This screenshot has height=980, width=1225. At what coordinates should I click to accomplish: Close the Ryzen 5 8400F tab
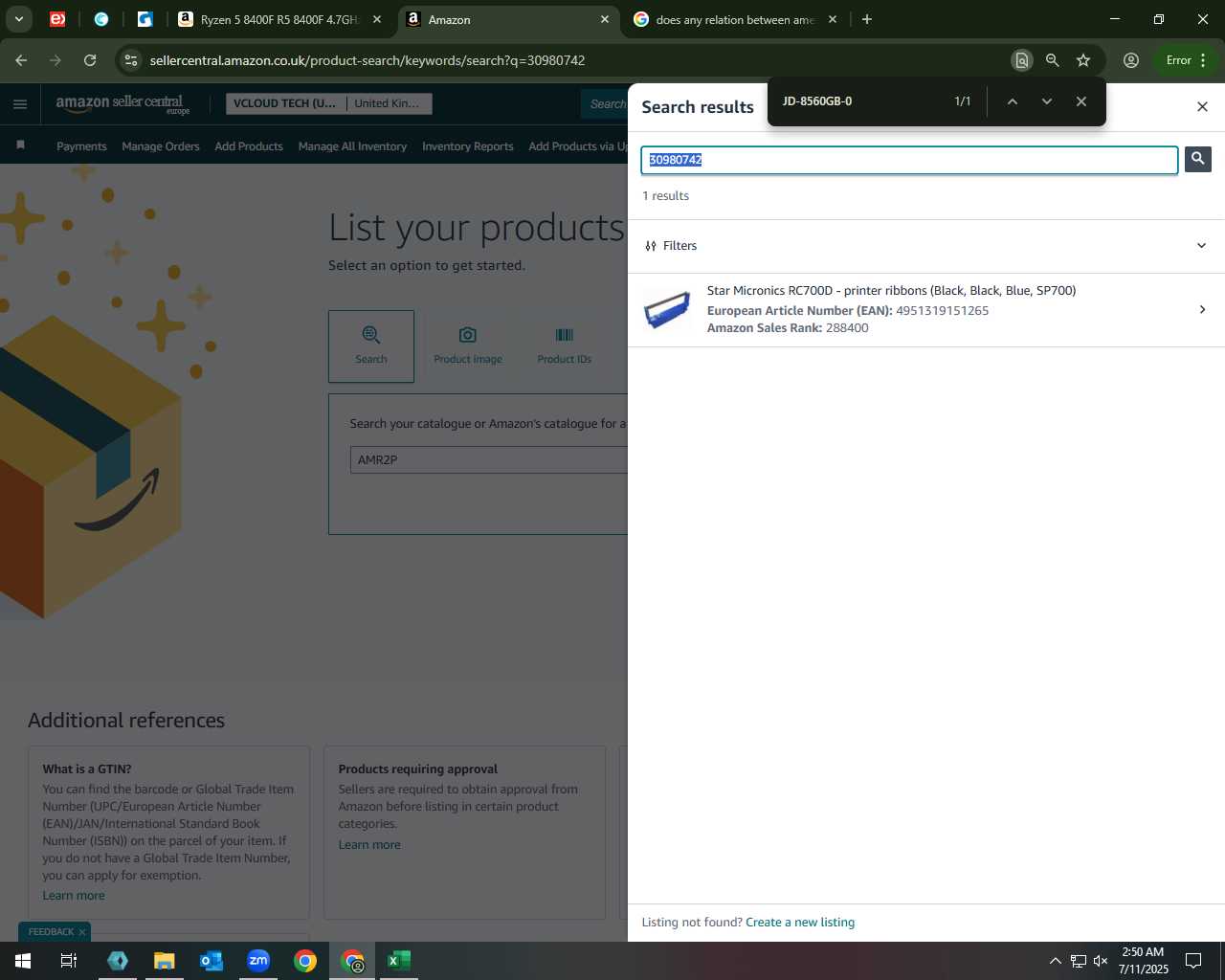click(377, 19)
